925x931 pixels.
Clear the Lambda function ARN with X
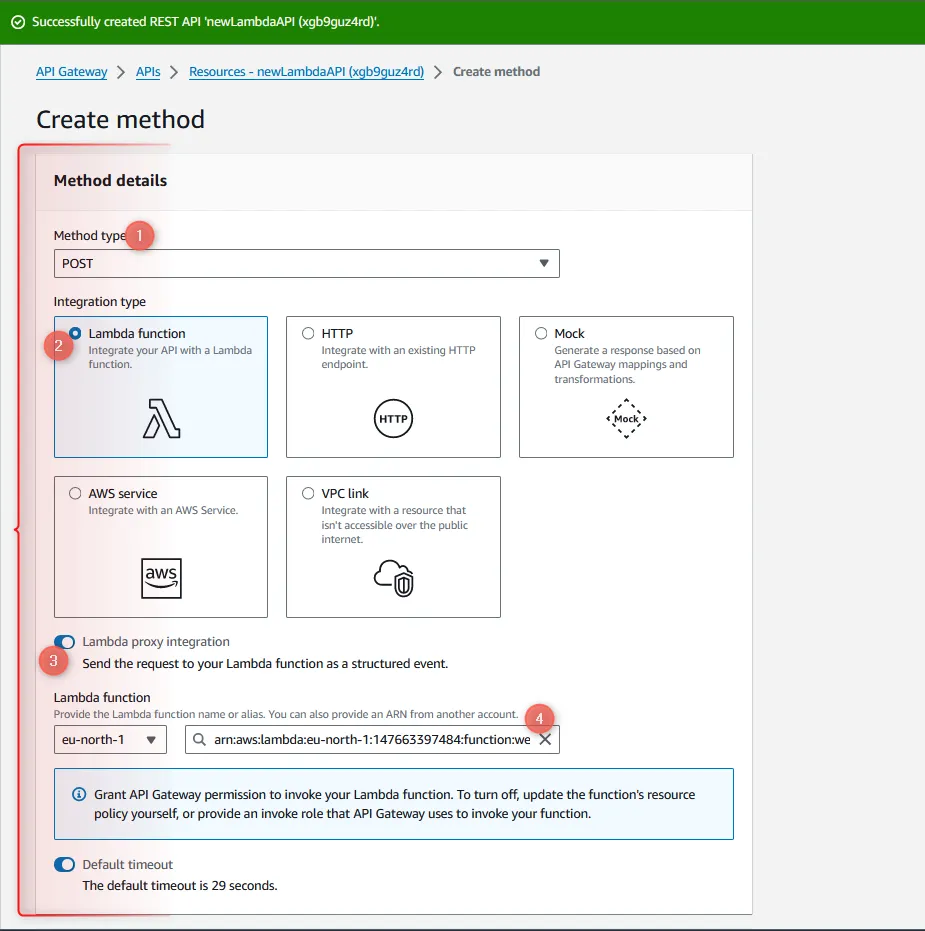tap(545, 740)
